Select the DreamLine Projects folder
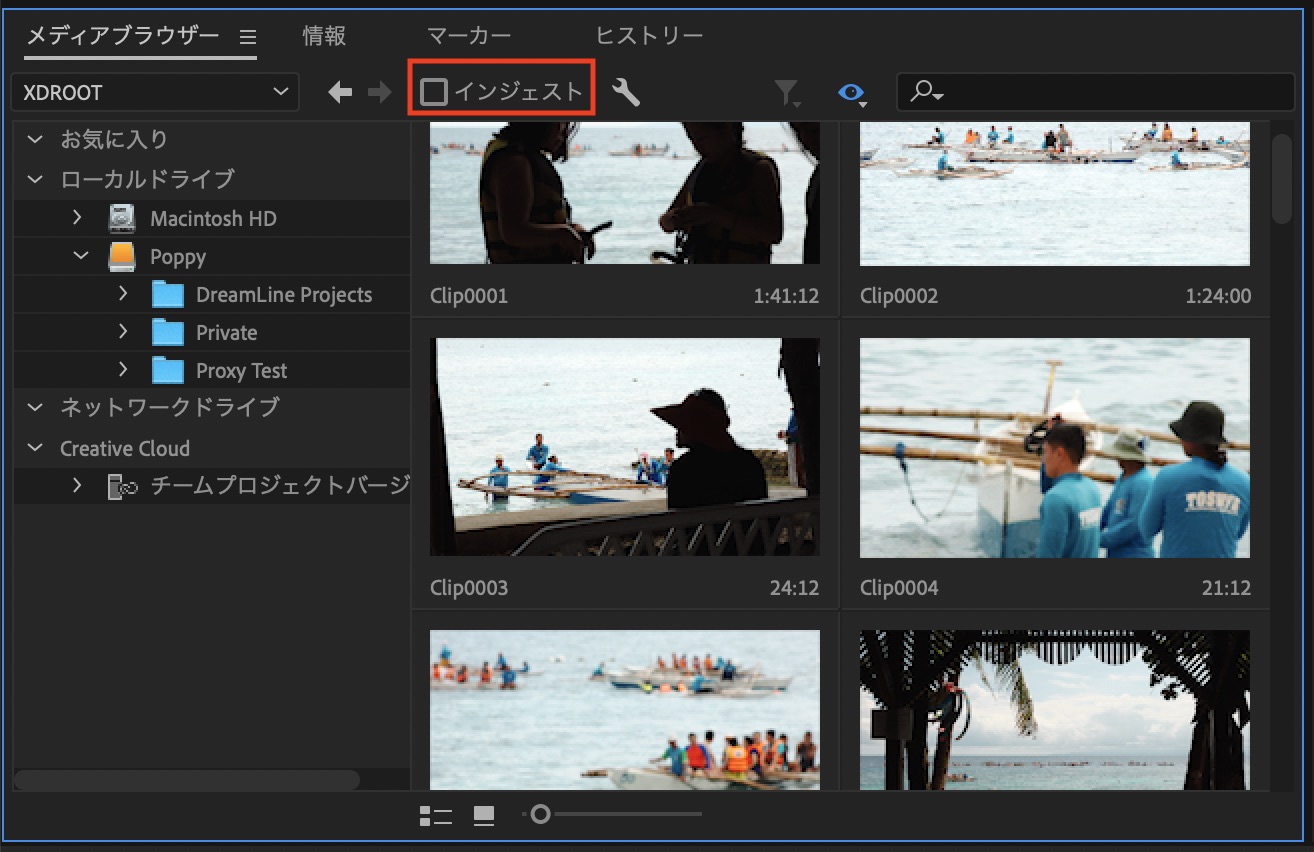 [x=284, y=295]
